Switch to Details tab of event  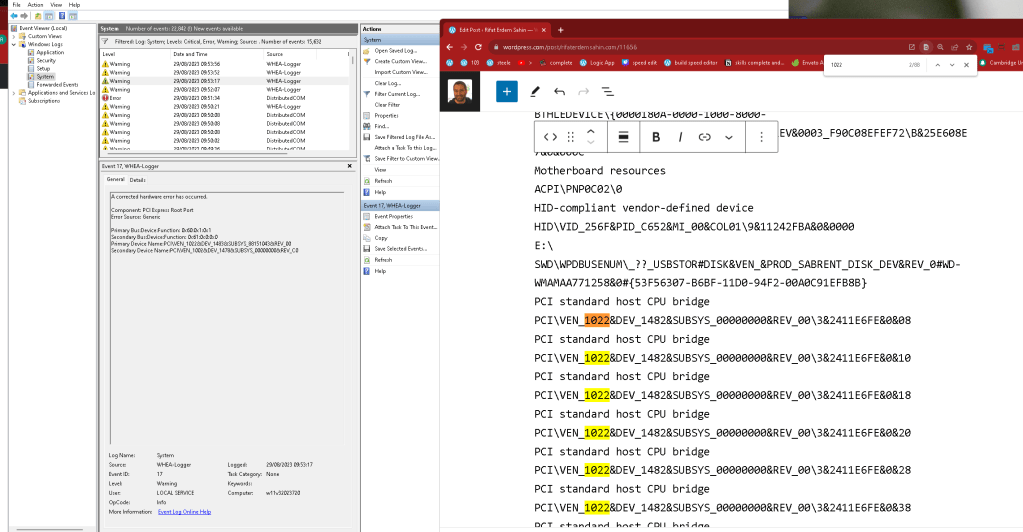tap(138, 180)
